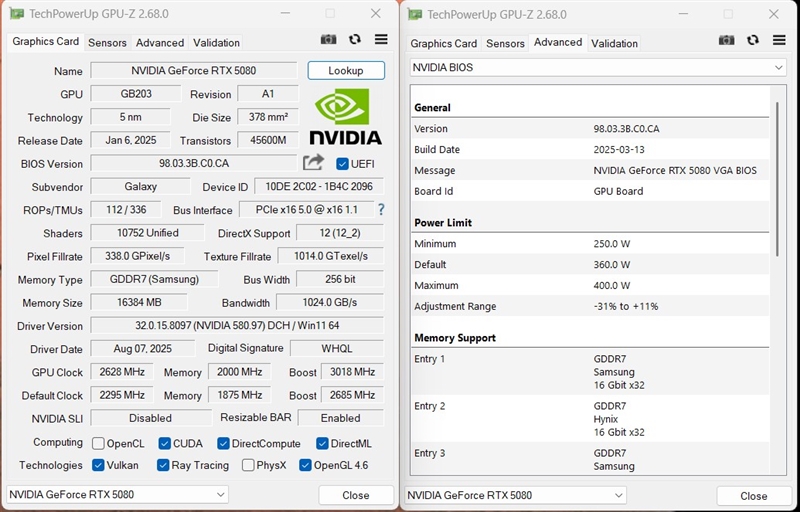This screenshot has width=800, height=512.
Task: Switch to Sensors tab in left window
Action: pyautogui.click(x=107, y=43)
